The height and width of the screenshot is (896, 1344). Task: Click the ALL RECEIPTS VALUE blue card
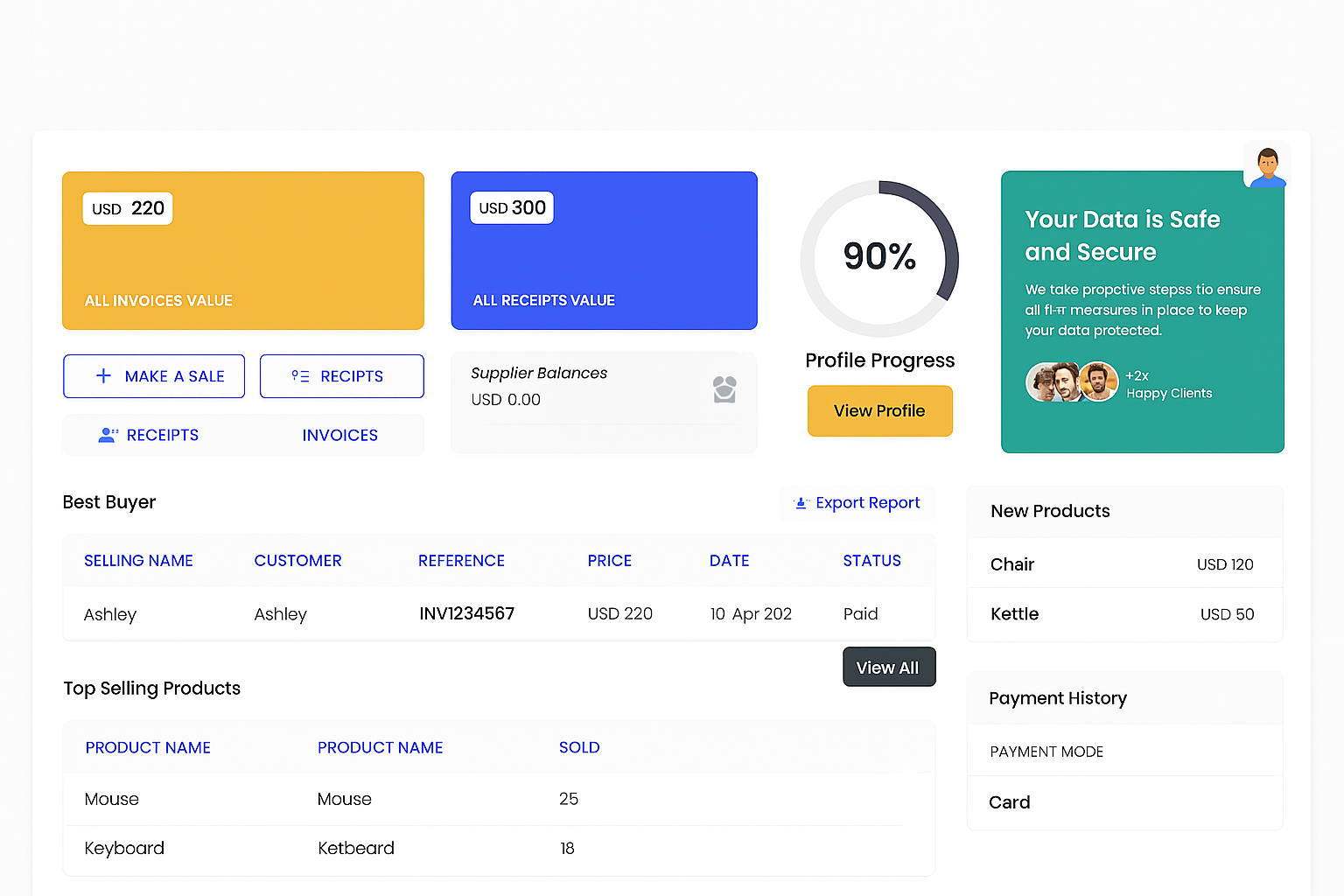click(604, 251)
